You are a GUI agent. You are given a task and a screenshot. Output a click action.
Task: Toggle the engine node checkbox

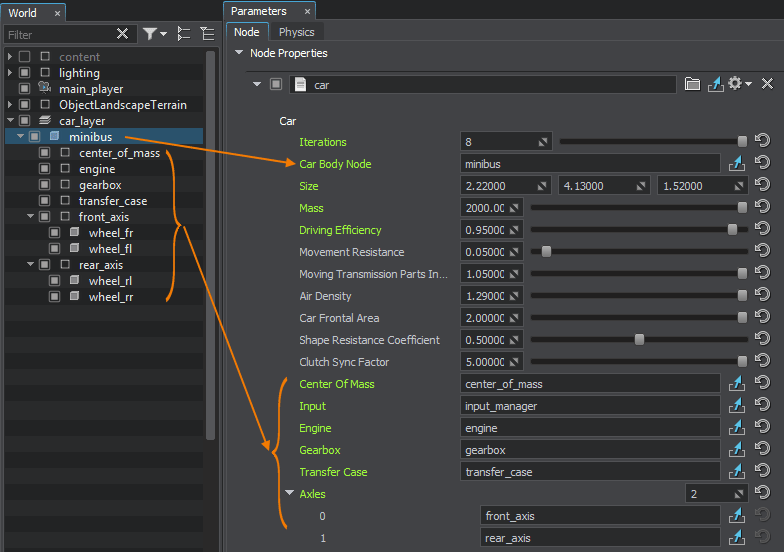[44, 169]
